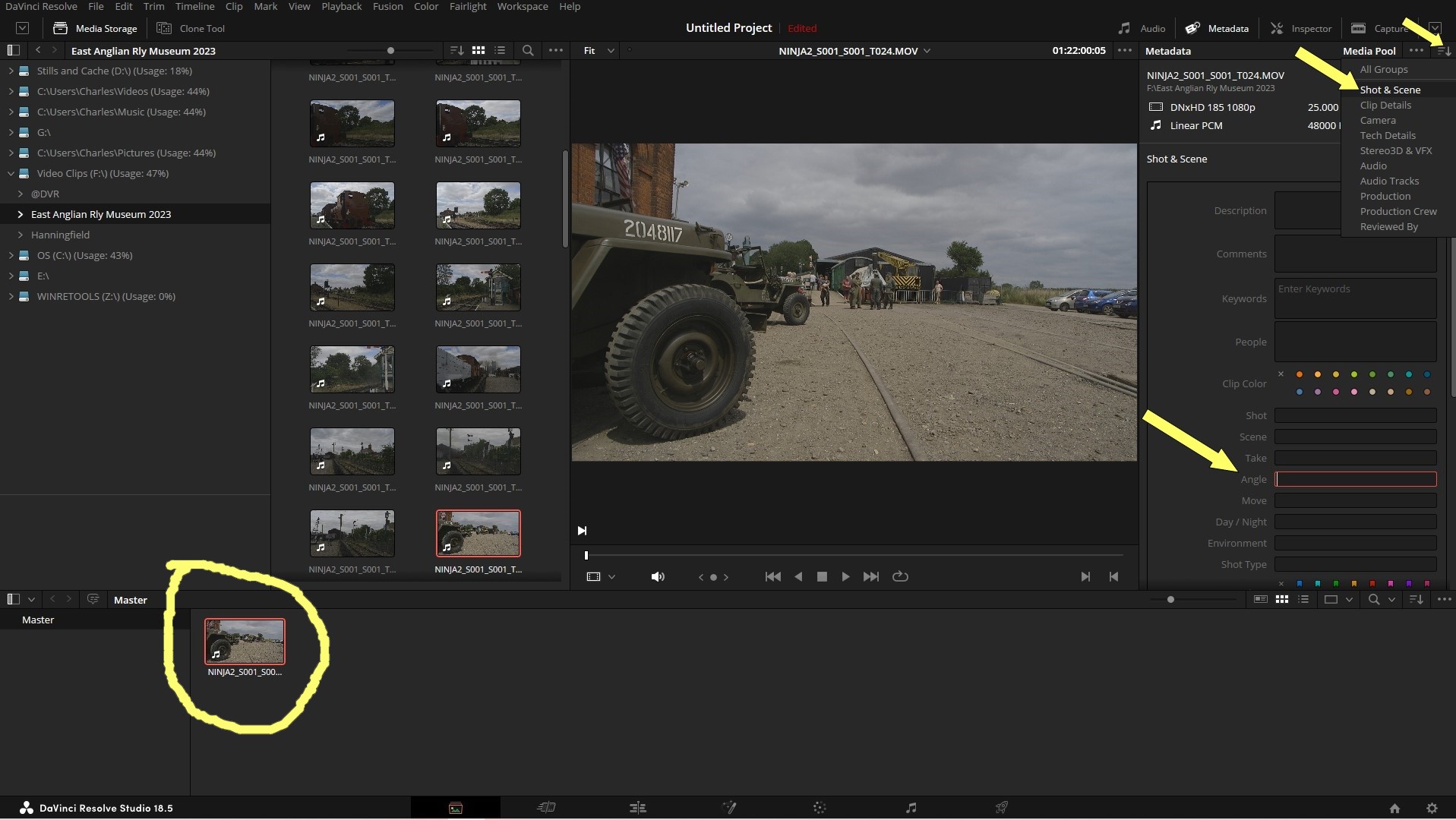Switch to the Edit page icon

[x=638, y=808]
